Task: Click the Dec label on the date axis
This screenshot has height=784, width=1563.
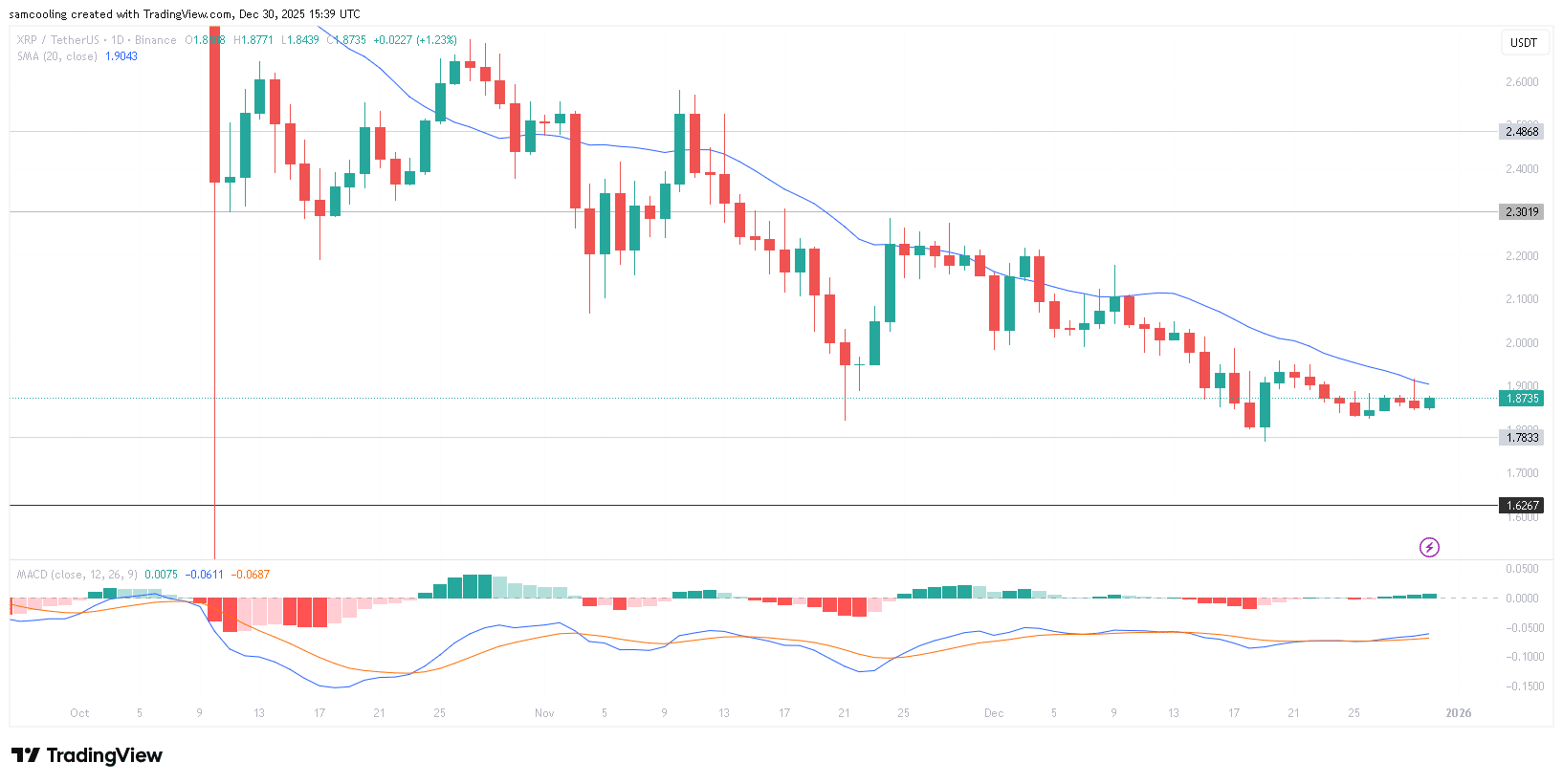Action: click(x=994, y=713)
